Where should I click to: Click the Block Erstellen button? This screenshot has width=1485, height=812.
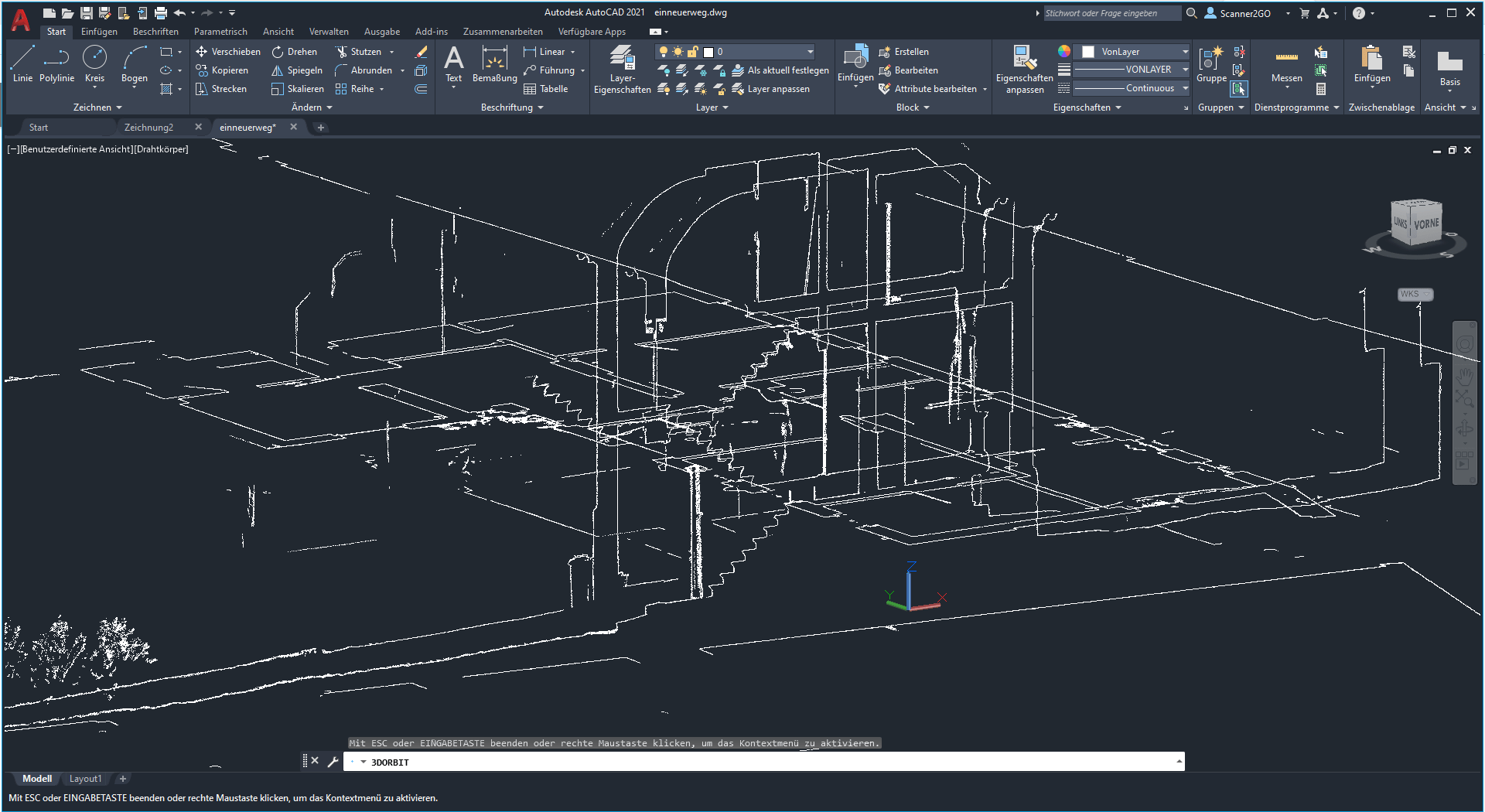point(903,52)
